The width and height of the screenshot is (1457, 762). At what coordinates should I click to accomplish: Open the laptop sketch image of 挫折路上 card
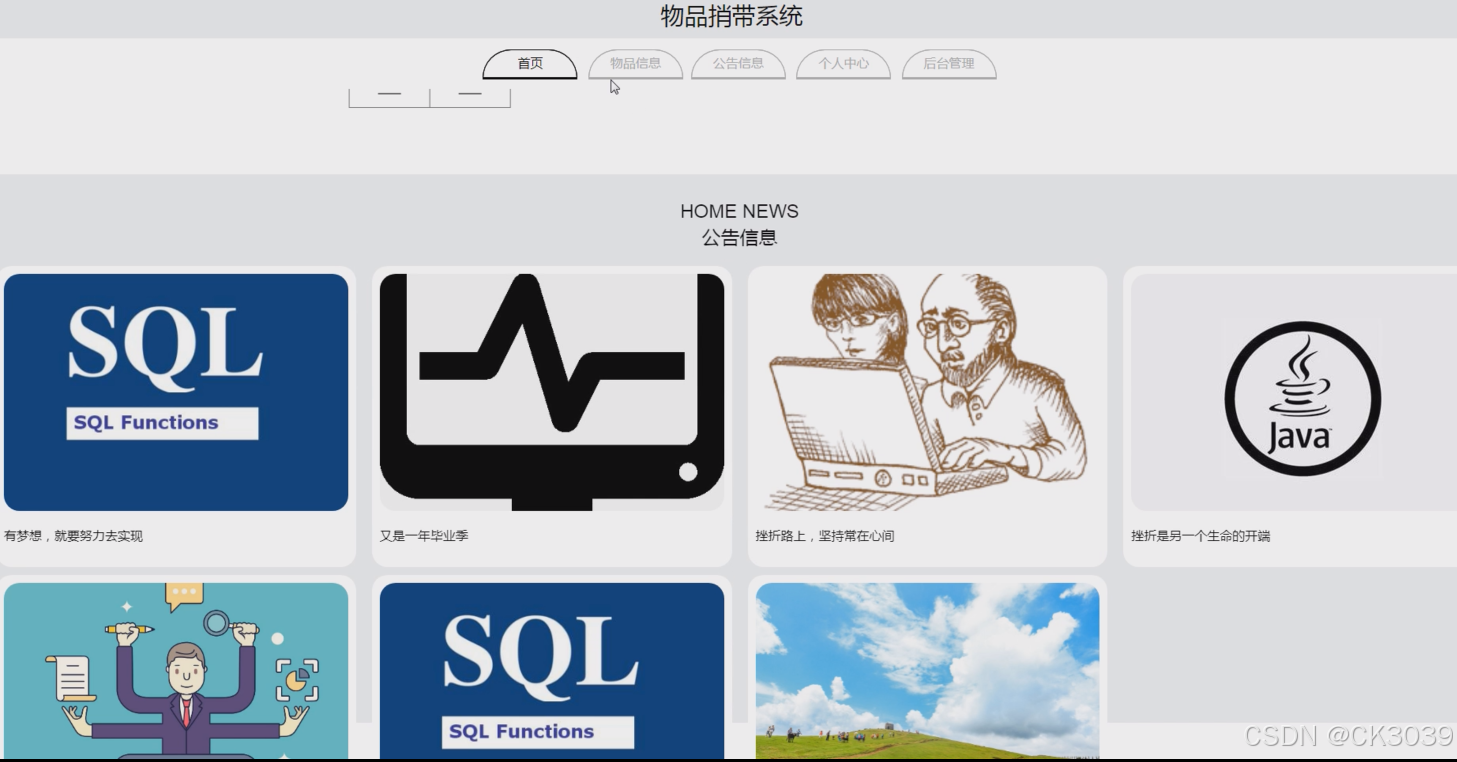coord(927,392)
